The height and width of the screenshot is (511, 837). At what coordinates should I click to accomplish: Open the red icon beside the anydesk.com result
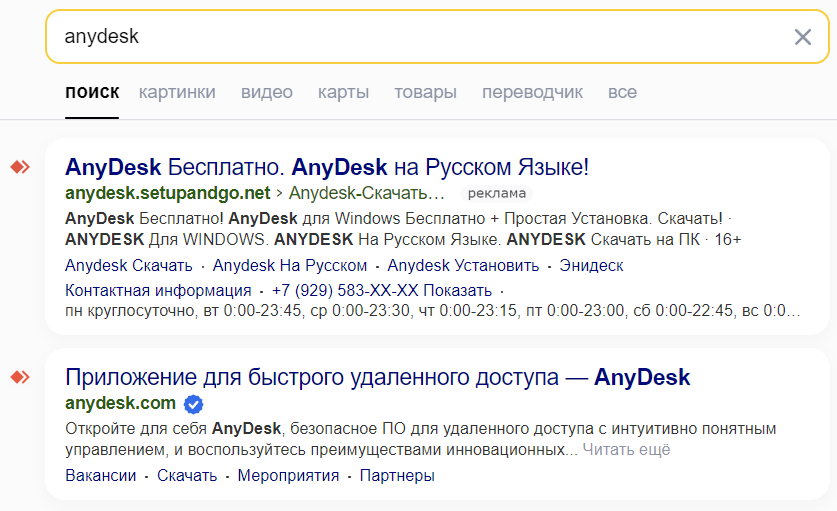click(x=20, y=378)
